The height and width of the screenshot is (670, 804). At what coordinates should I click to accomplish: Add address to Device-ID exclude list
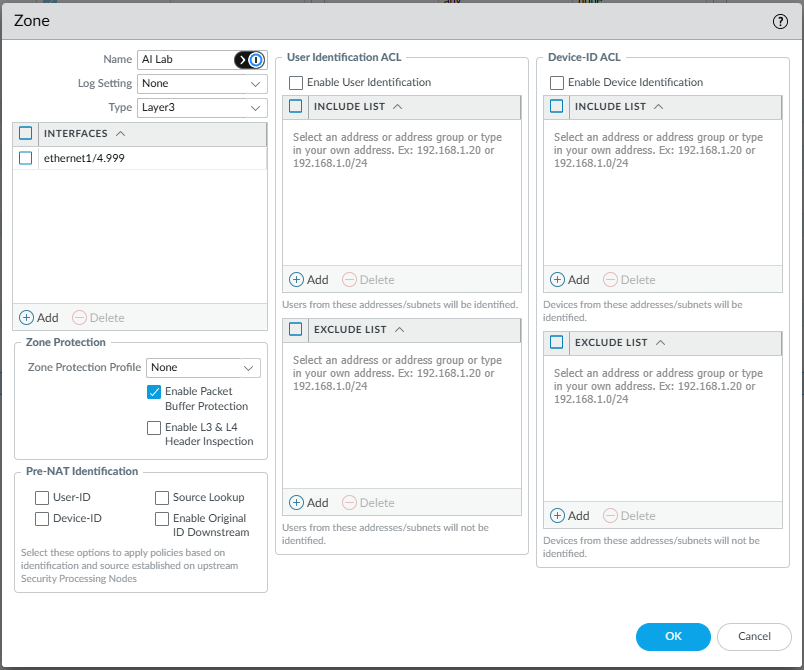point(570,516)
